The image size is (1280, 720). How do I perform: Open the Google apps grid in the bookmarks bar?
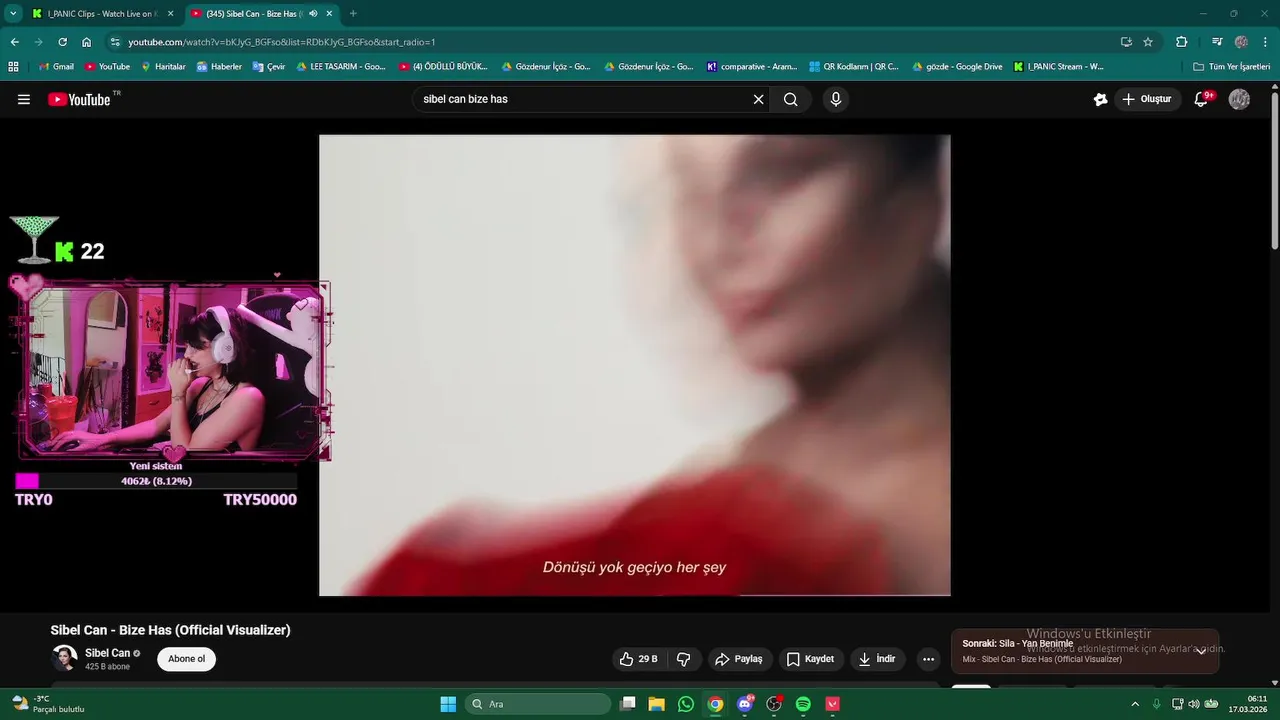click(x=13, y=66)
